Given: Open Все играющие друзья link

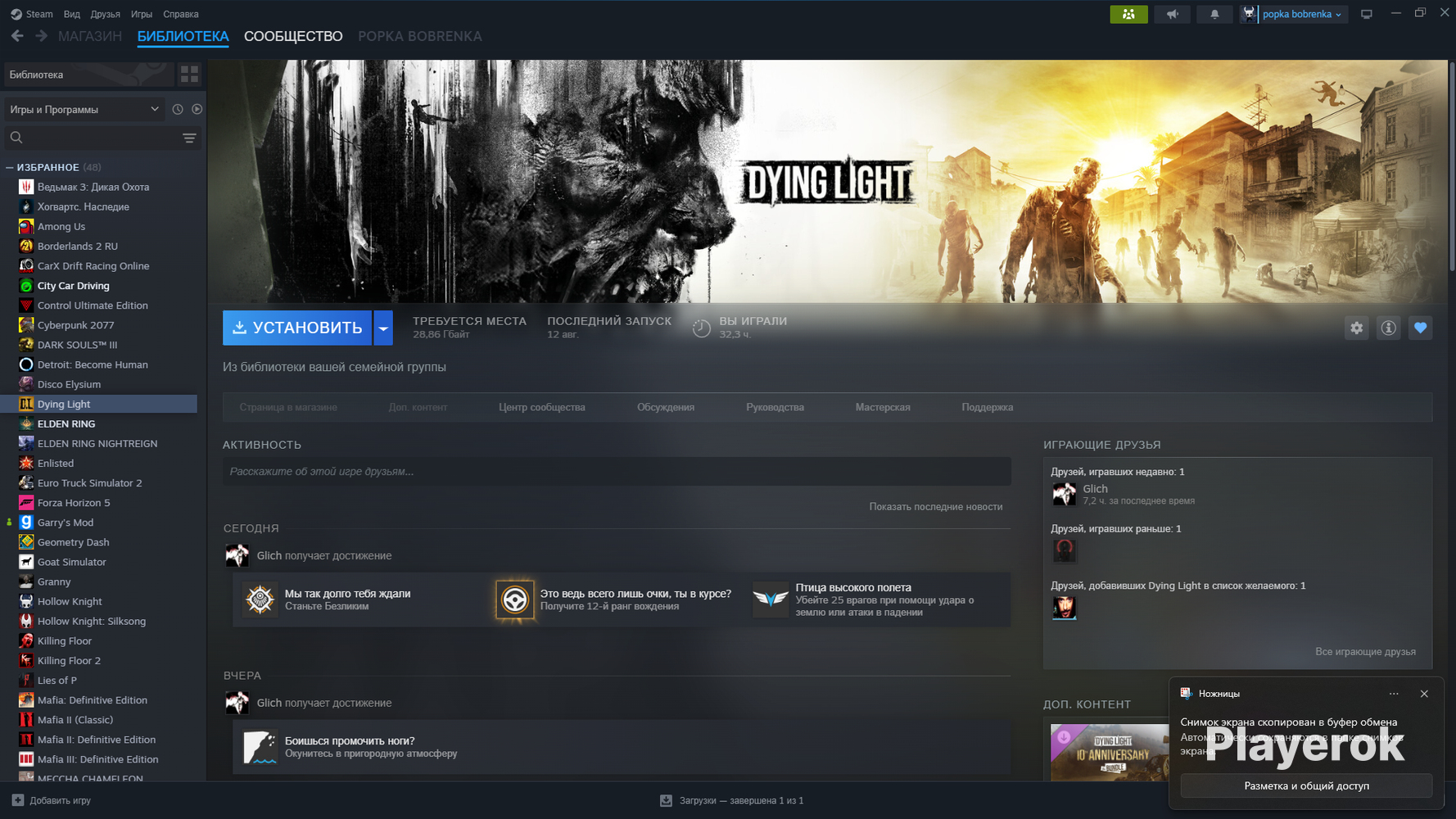Looking at the screenshot, I should (x=1365, y=652).
